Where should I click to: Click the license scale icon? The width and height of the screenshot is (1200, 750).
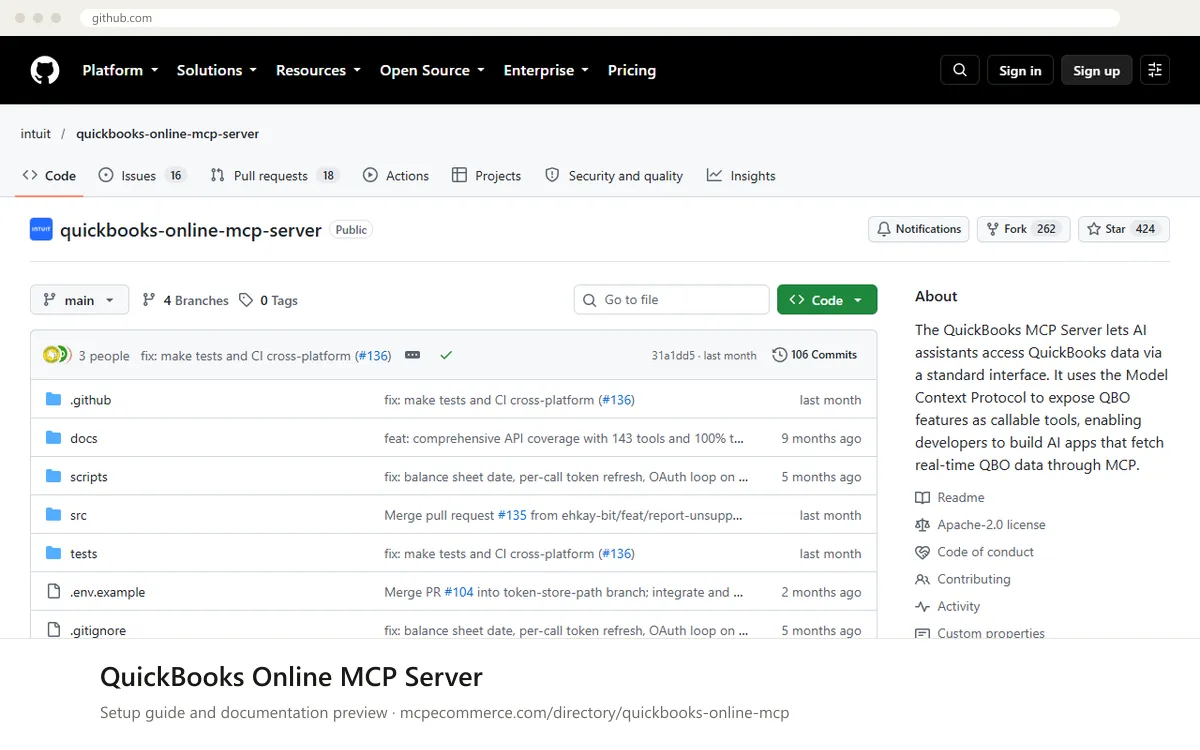922,525
